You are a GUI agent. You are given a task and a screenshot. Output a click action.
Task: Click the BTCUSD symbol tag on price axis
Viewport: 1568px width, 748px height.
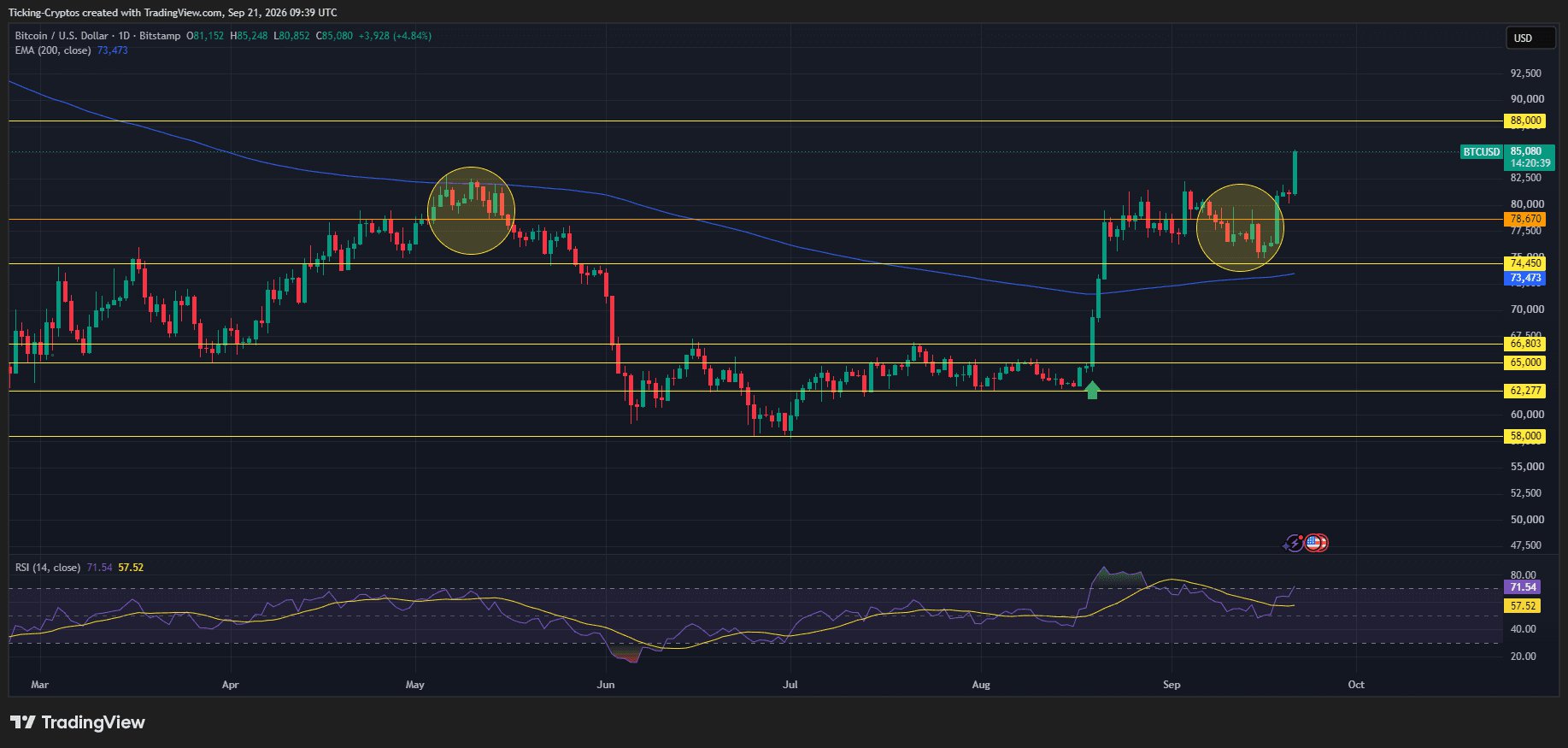[1481, 152]
